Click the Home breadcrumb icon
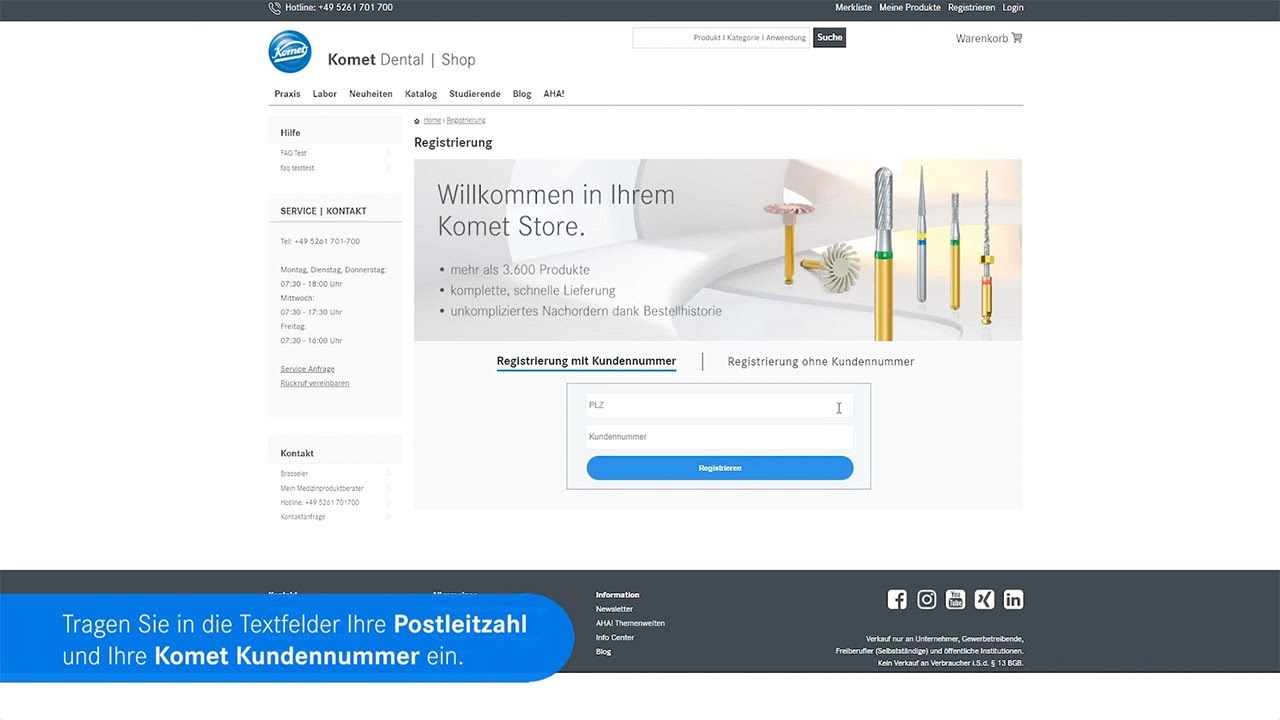 (417, 121)
